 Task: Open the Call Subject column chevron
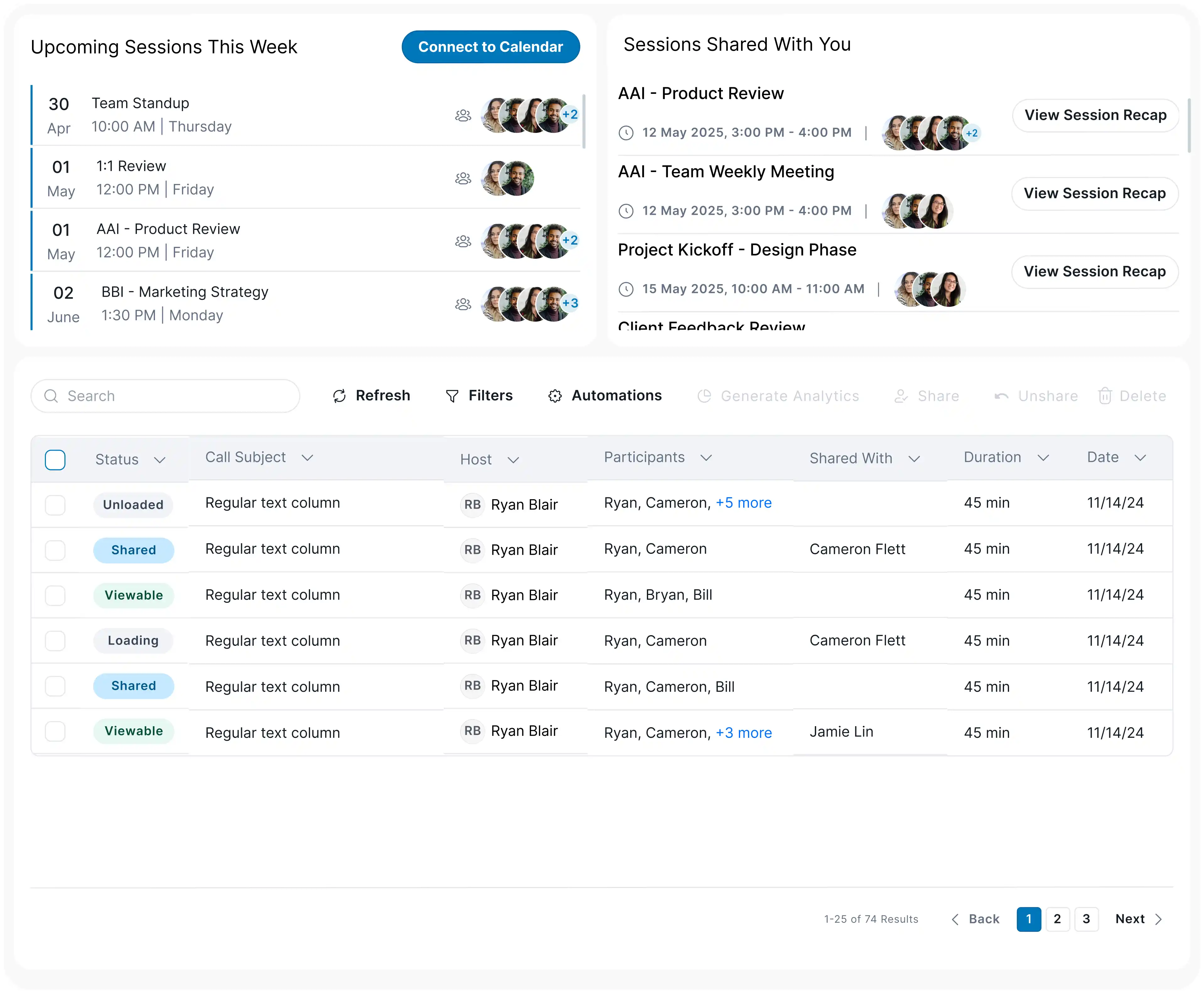click(x=308, y=457)
